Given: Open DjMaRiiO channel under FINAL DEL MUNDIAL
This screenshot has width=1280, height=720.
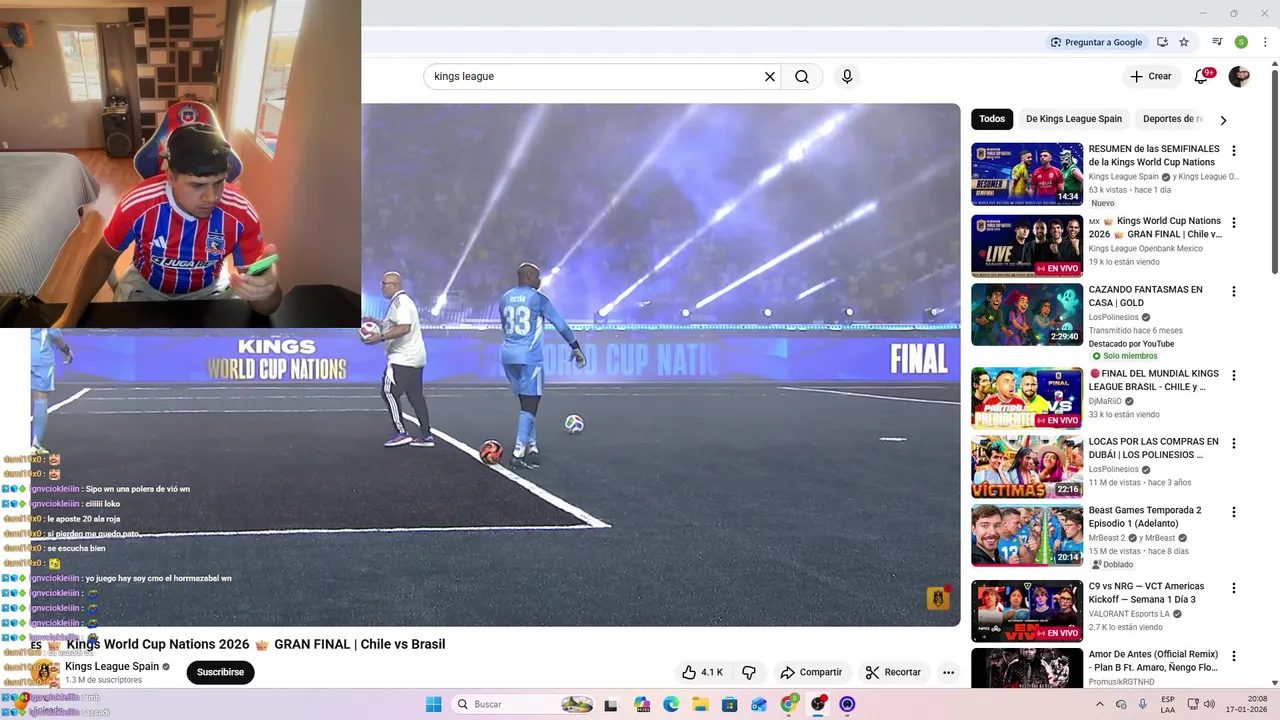Looking at the screenshot, I should click(1105, 401).
